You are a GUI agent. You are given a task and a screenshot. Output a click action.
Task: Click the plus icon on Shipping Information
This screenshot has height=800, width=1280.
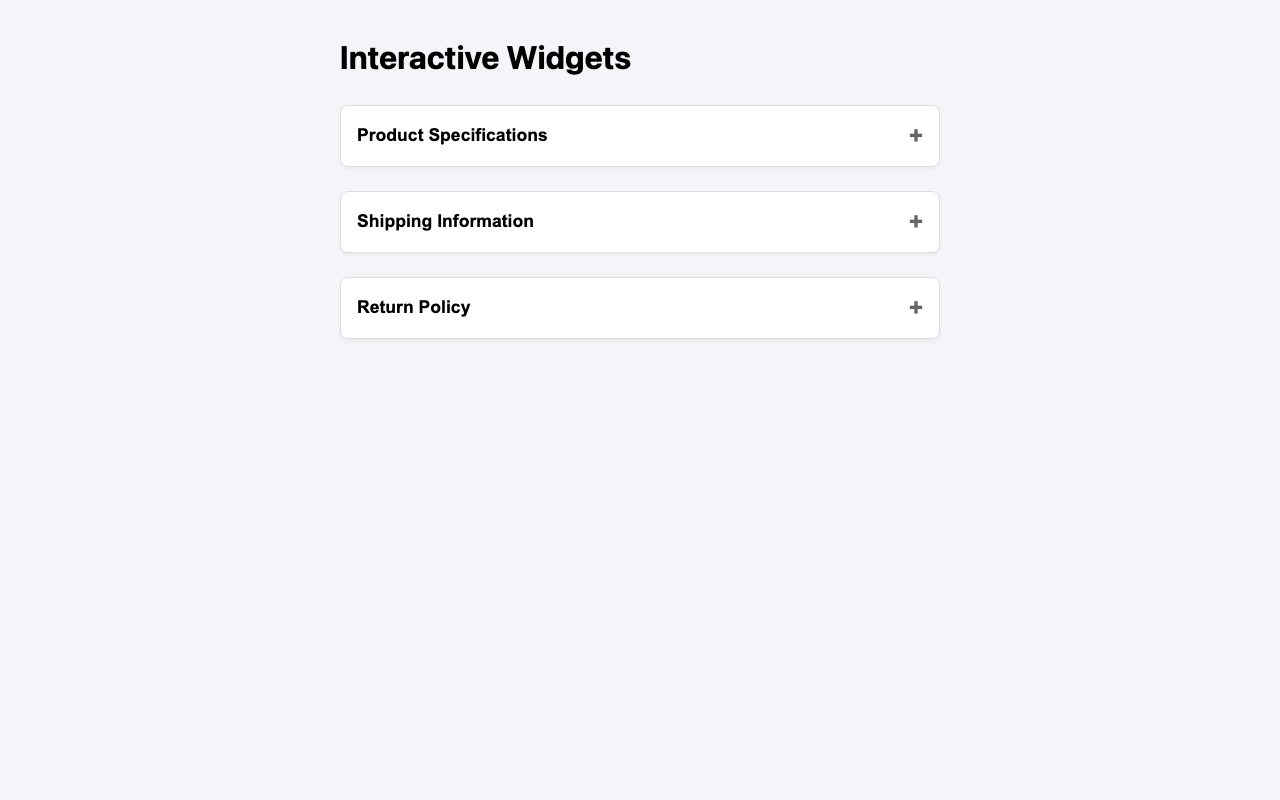[x=915, y=221]
